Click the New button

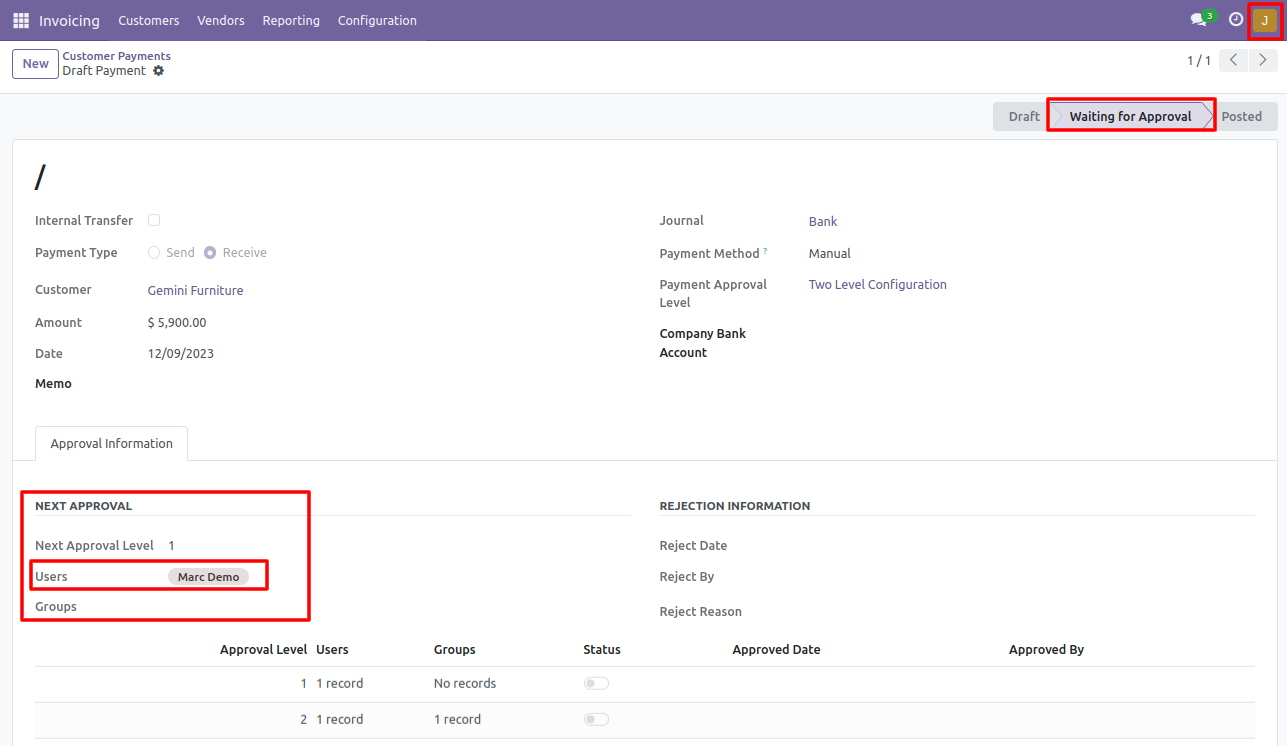35,64
